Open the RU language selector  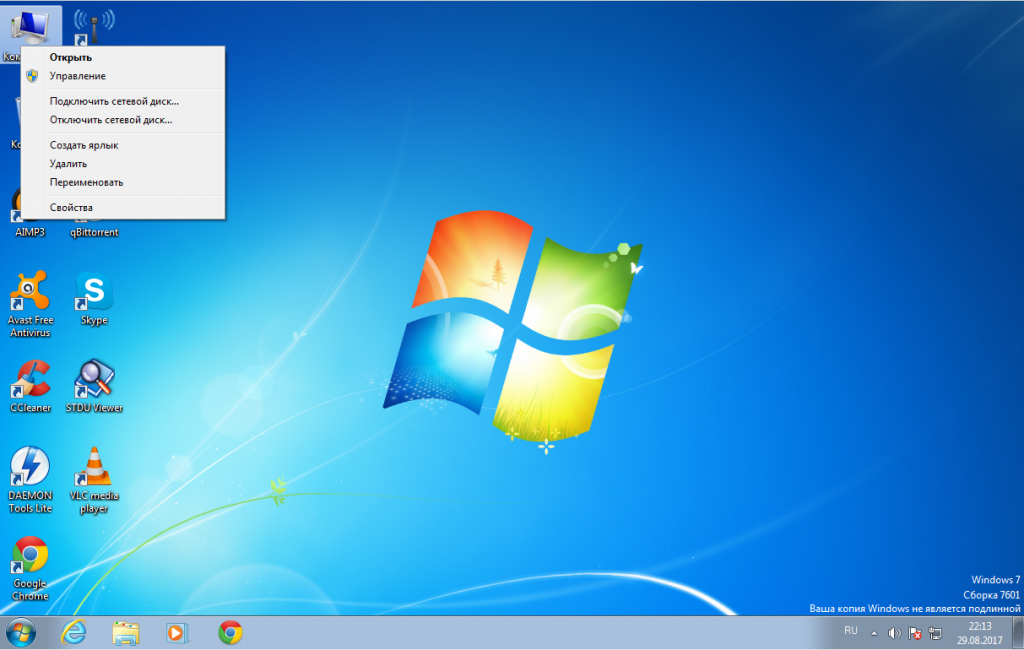coord(851,631)
